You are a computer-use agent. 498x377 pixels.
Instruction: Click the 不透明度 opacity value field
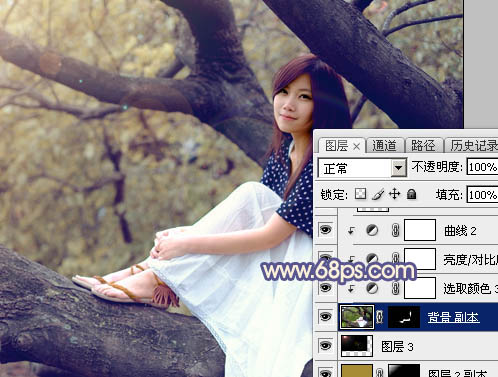click(482, 167)
